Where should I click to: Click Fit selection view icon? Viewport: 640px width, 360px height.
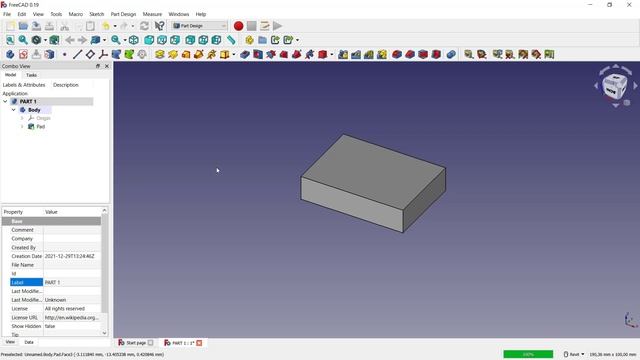tap(23, 40)
